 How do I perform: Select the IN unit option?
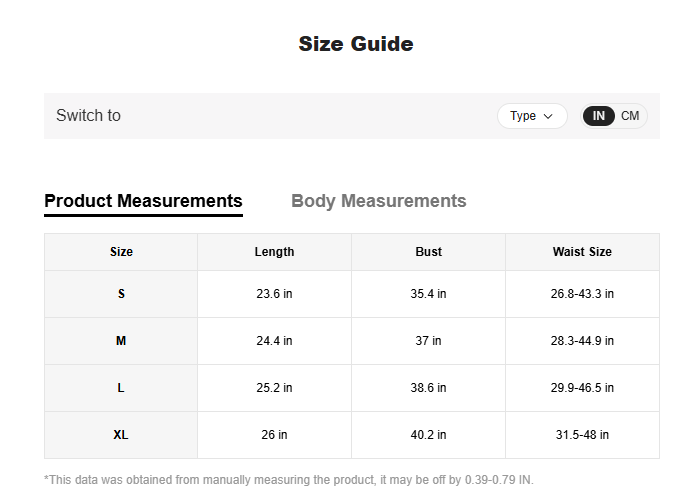pyautogui.click(x=599, y=116)
